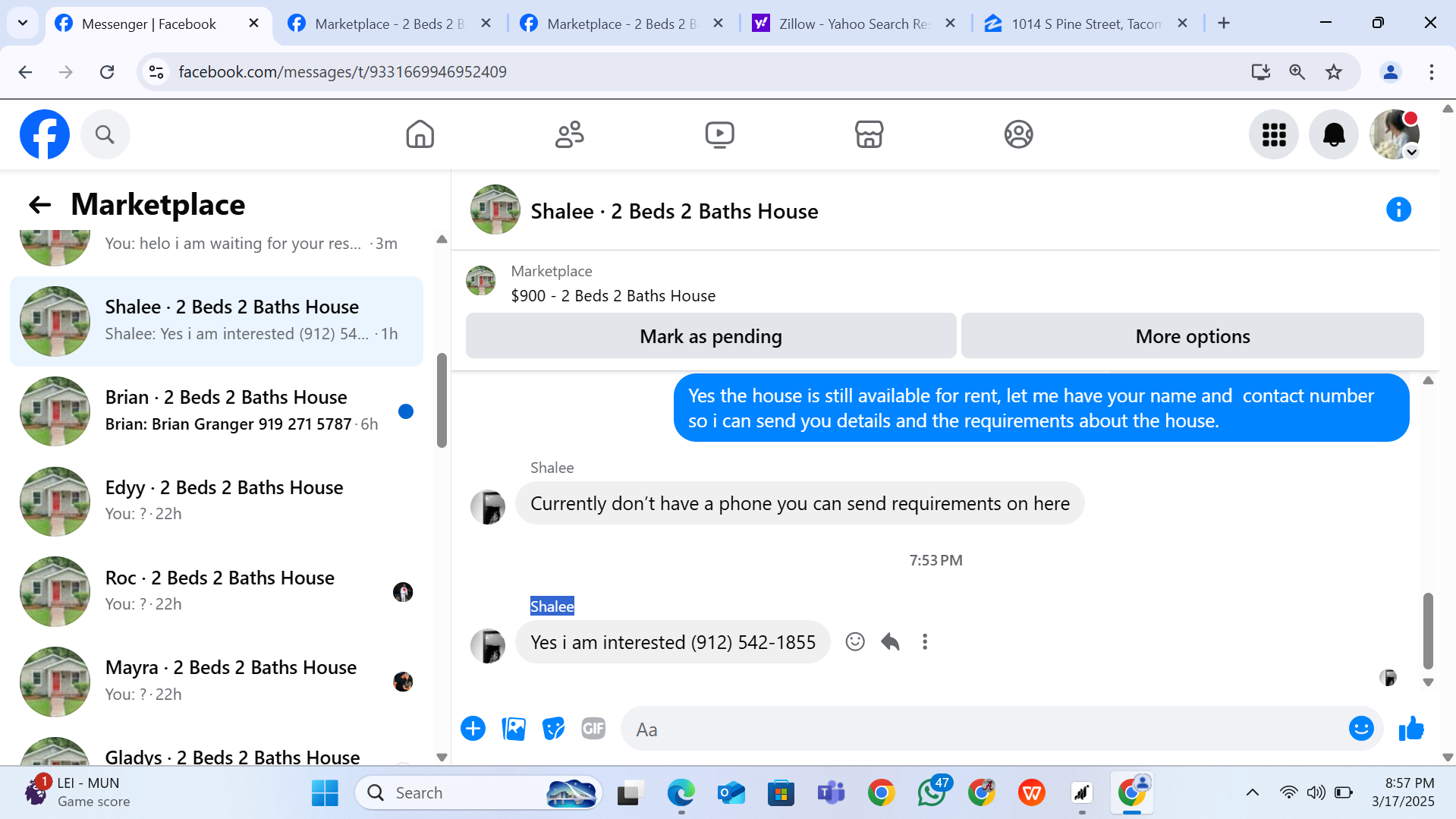Open the Friends icon in top navigation
This screenshot has width=1456, height=819.
tap(569, 134)
